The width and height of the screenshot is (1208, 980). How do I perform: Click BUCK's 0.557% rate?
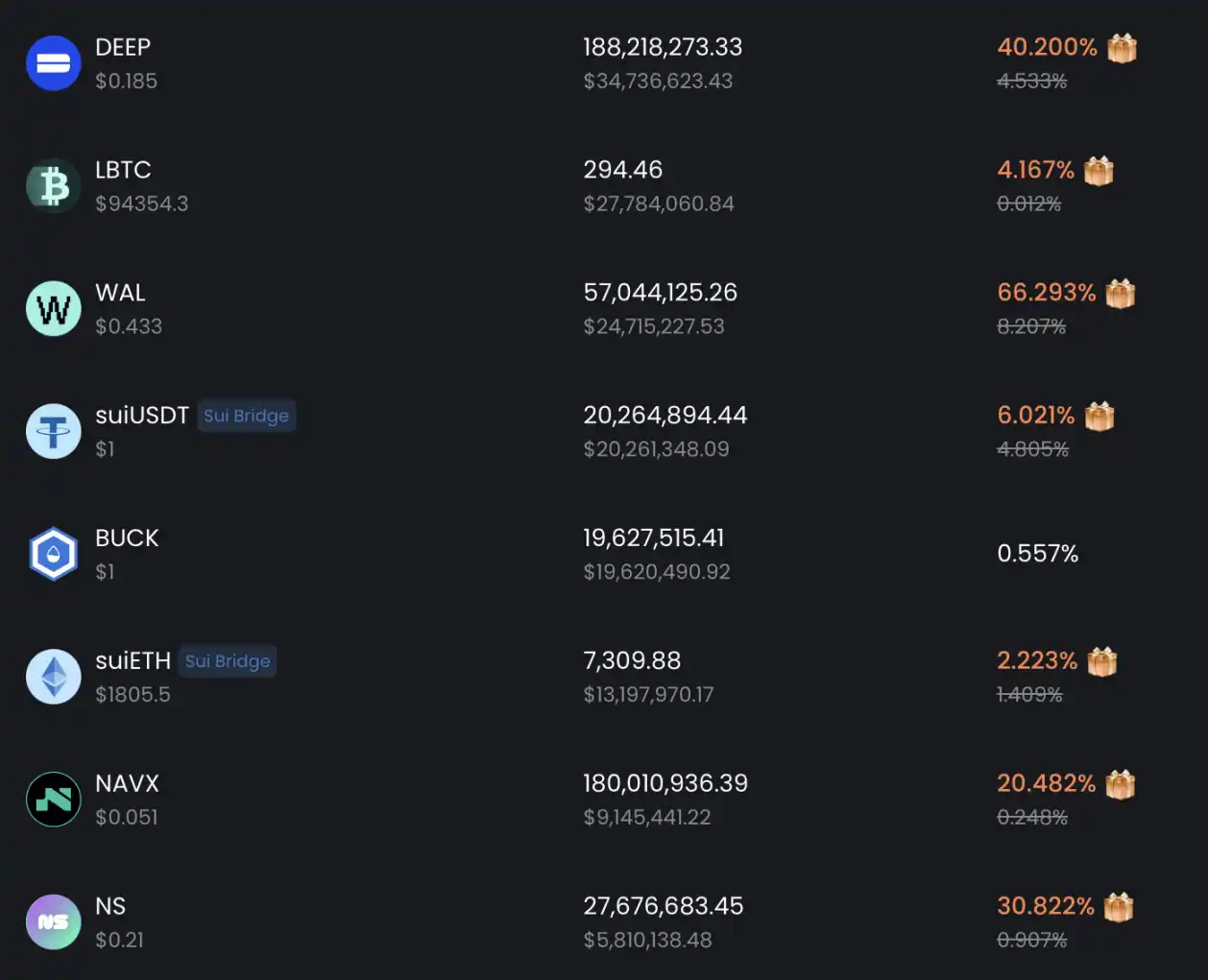pyautogui.click(x=1037, y=554)
